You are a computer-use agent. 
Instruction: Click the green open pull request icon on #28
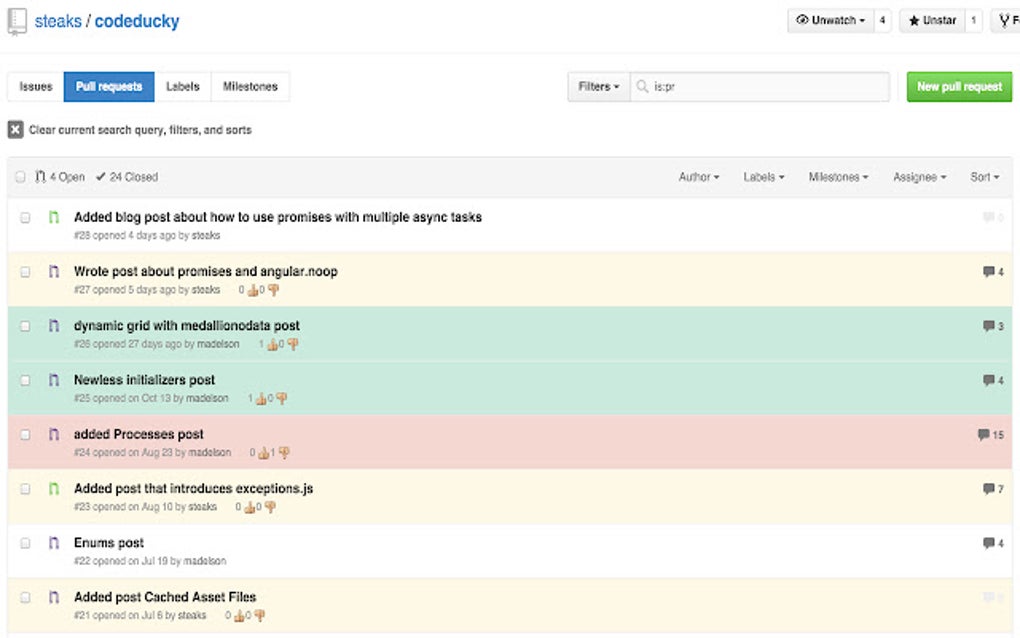(x=54, y=217)
